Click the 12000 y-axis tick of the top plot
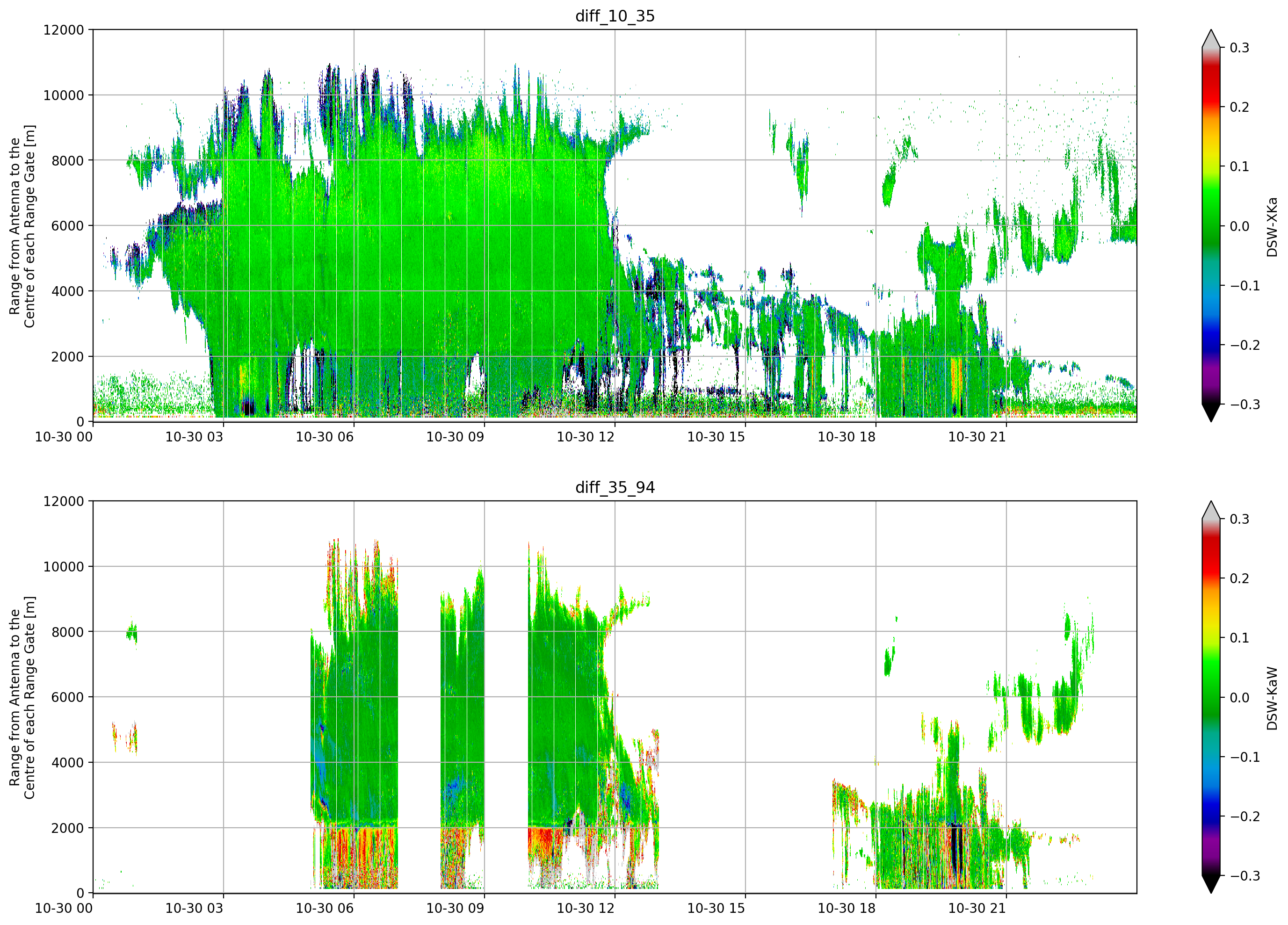 point(64,29)
